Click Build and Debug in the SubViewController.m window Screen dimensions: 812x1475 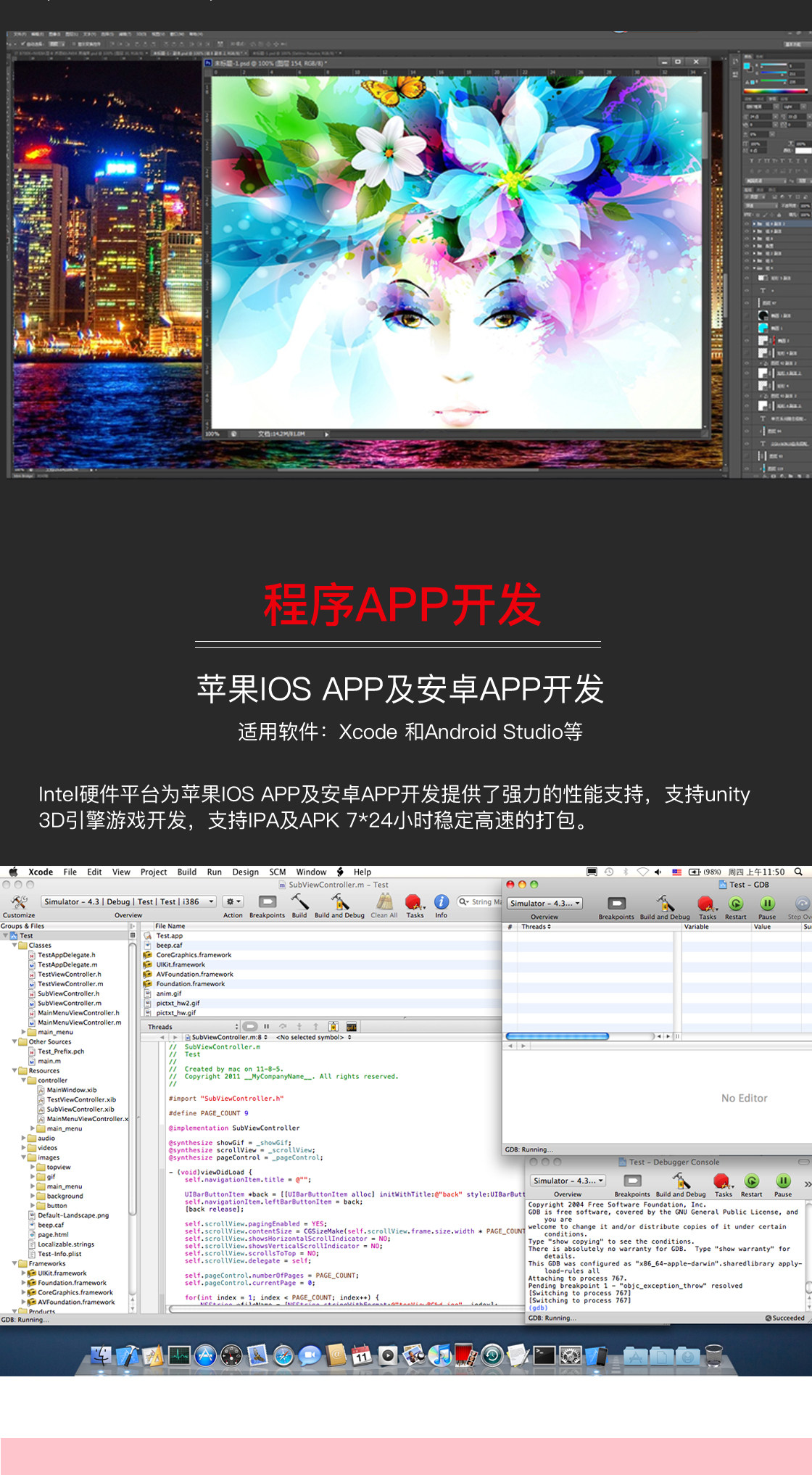(339, 901)
